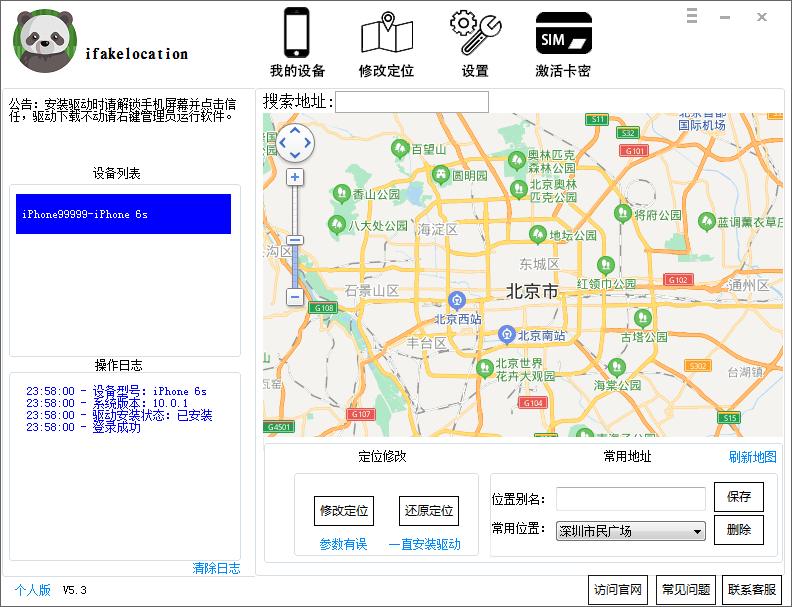Click the log entry 驱动安装状态: 已安装

[x=119, y=416]
